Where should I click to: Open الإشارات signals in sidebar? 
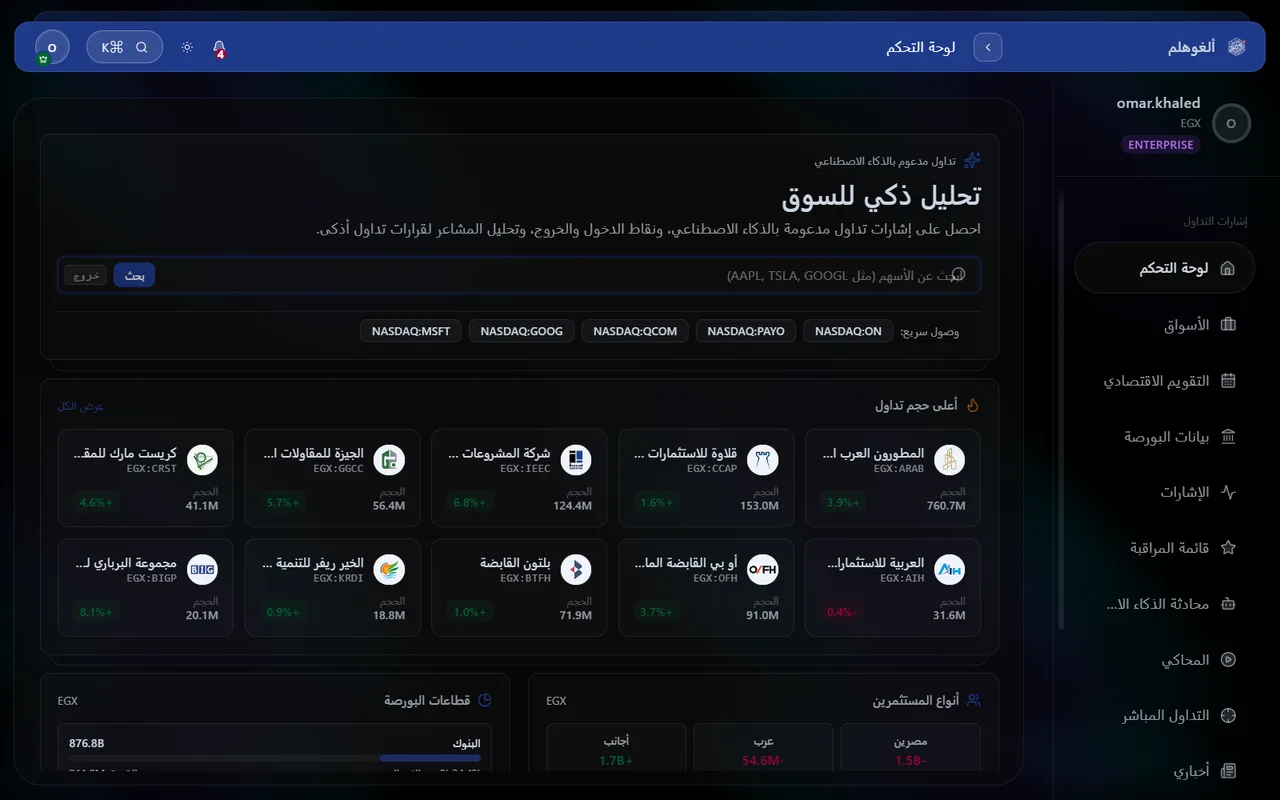click(1165, 493)
